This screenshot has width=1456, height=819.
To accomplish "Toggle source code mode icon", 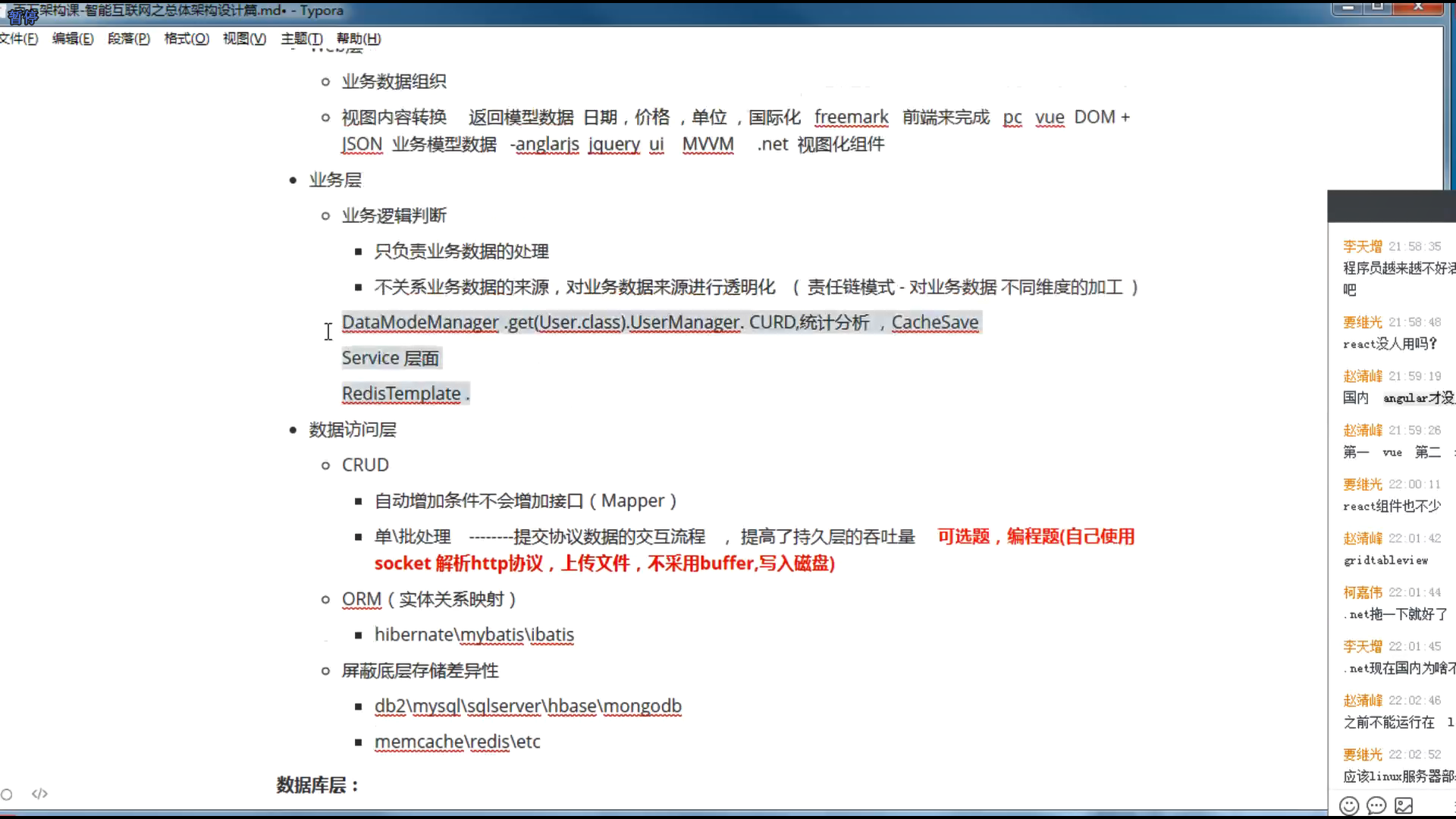I will [39, 794].
